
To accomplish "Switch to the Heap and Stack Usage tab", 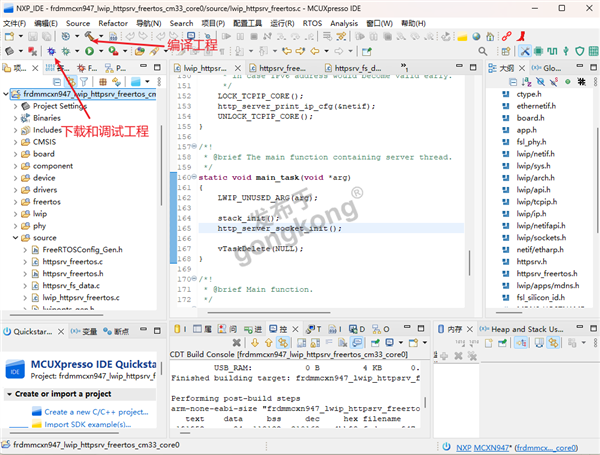I will (522, 329).
